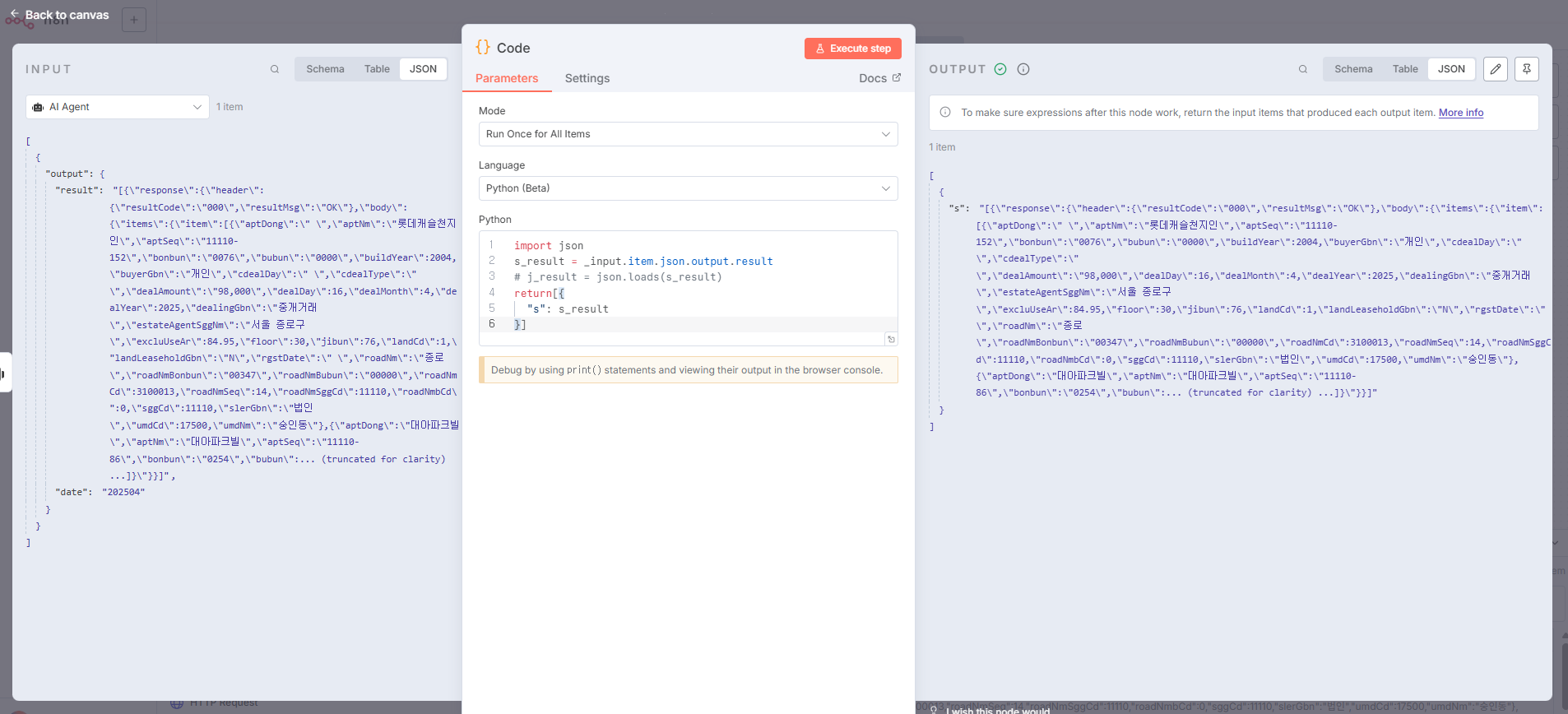
Task: Select JSON view in input panel
Action: pos(423,69)
